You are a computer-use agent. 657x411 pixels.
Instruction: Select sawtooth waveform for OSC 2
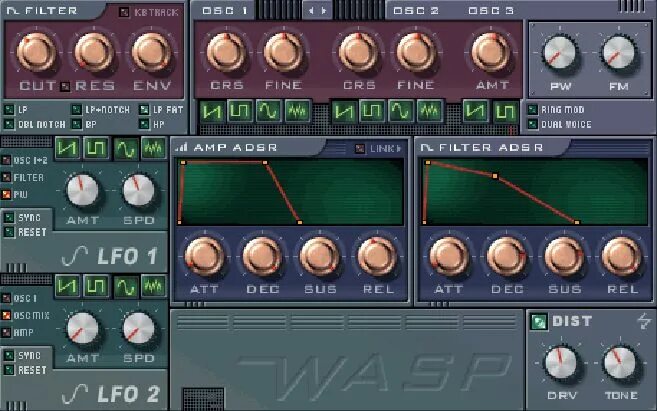pos(344,112)
